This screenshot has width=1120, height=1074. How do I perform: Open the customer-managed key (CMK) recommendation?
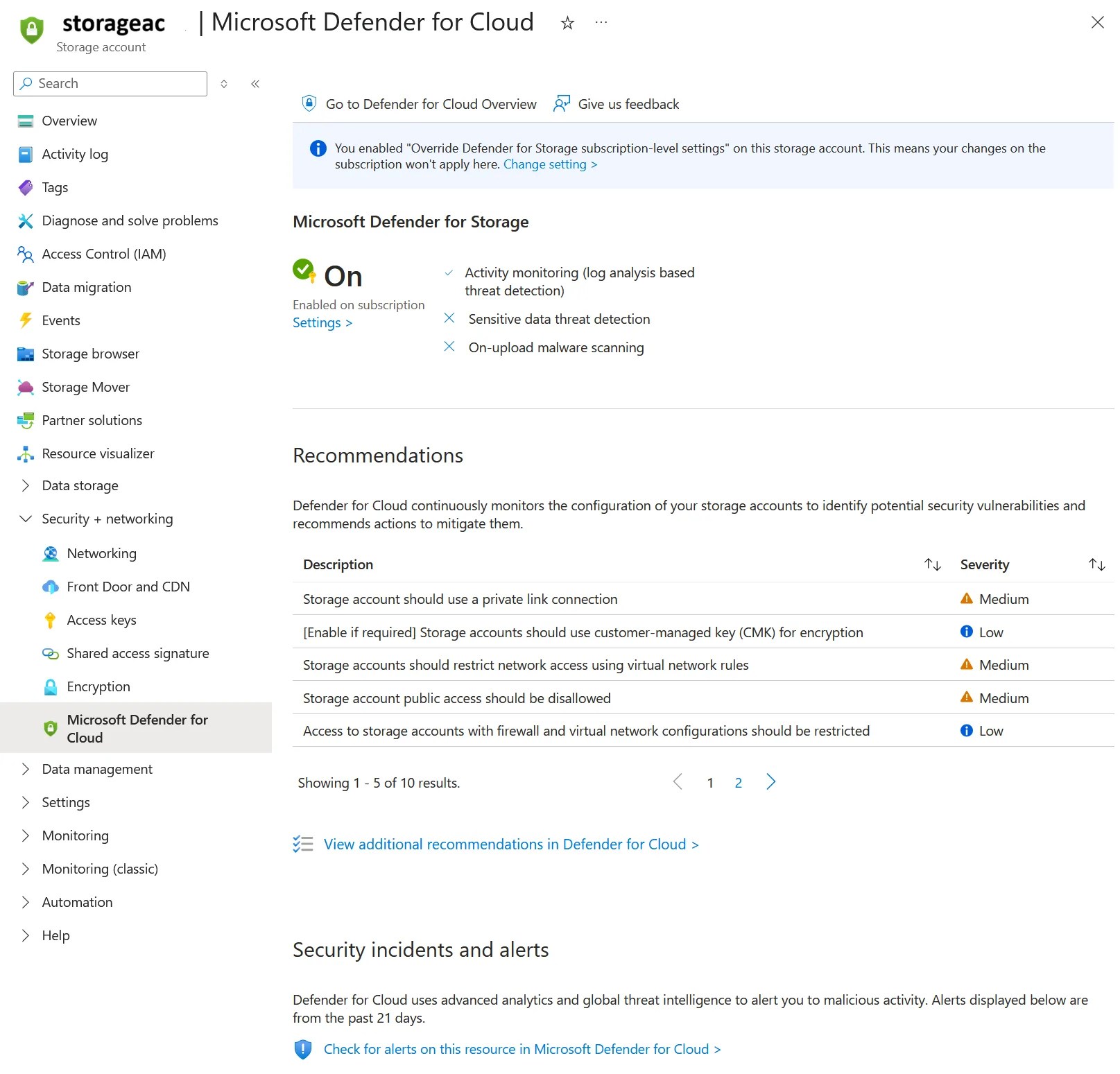click(583, 633)
